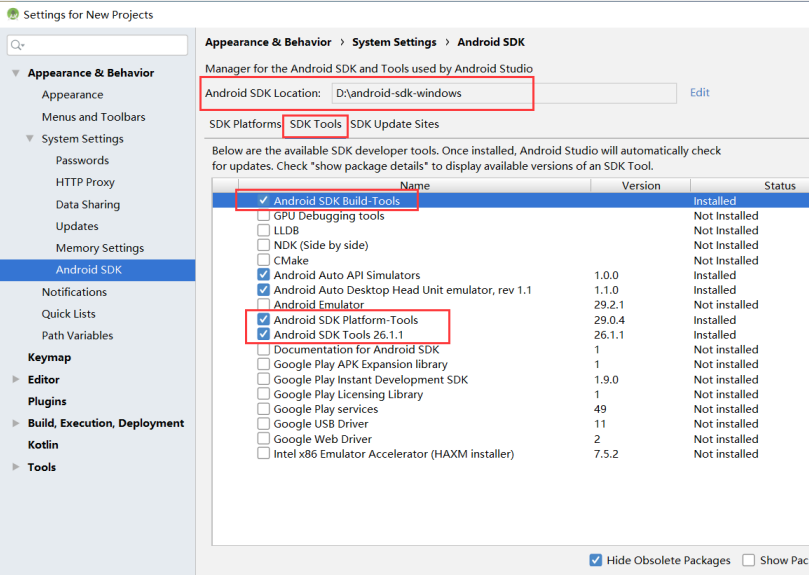
Task: Click version 49 of Google Play services
Action: coord(600,409)
